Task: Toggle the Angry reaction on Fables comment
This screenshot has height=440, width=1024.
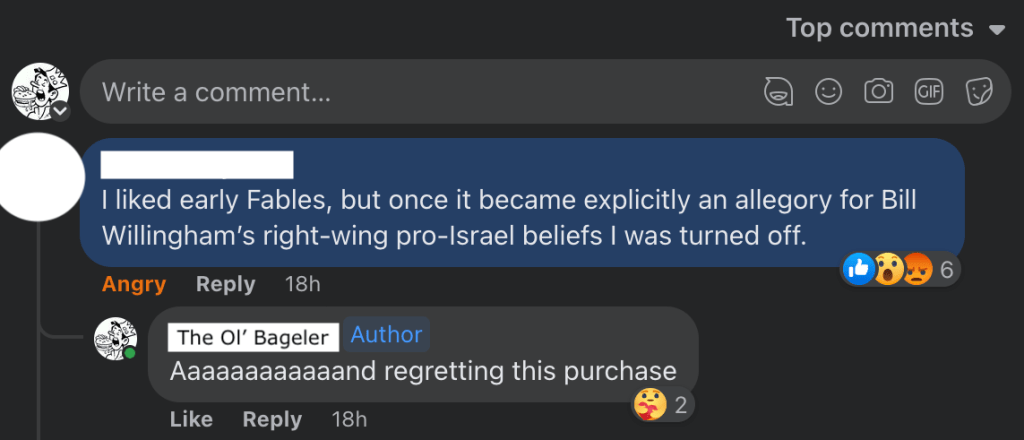Action: [x=134, y=285]
